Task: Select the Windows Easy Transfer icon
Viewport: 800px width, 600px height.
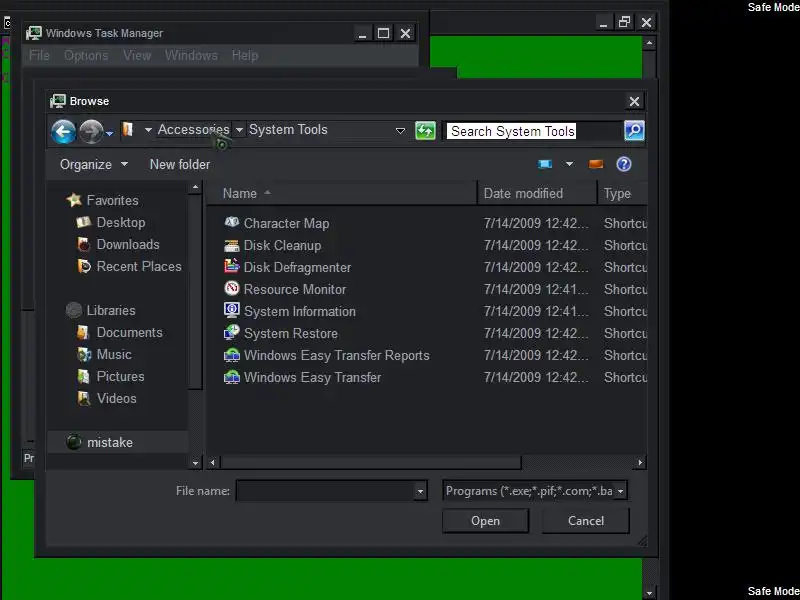Action: click(x=232, y=377)
